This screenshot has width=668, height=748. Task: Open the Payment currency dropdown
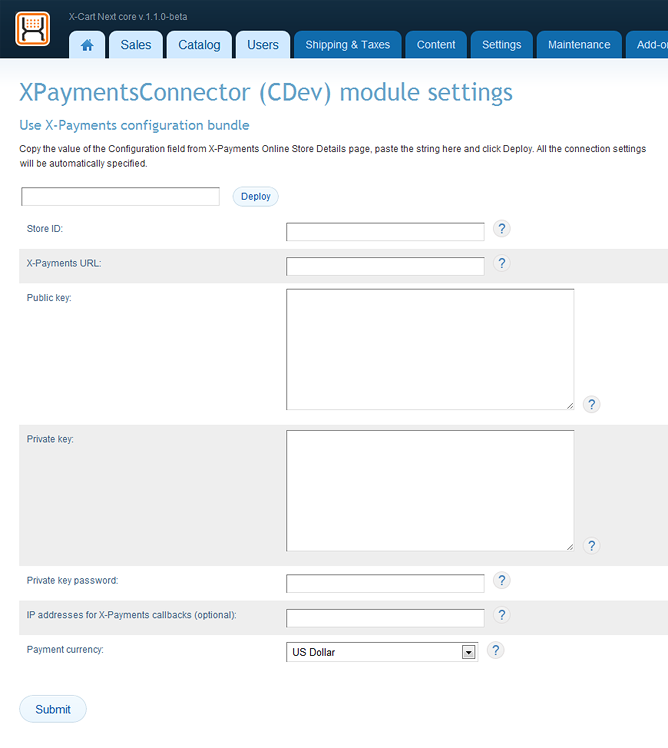[x=382, y=652]
